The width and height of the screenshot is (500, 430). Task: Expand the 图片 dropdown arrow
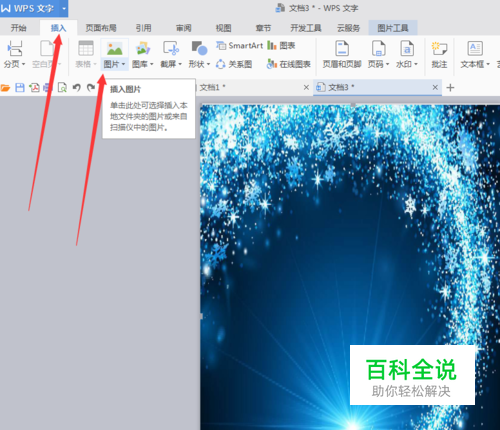(123, 64)
